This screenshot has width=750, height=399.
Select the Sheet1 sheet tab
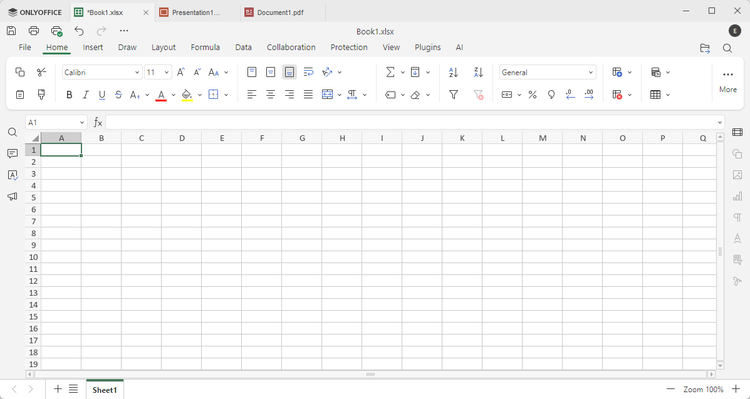(x=105, y=389)
